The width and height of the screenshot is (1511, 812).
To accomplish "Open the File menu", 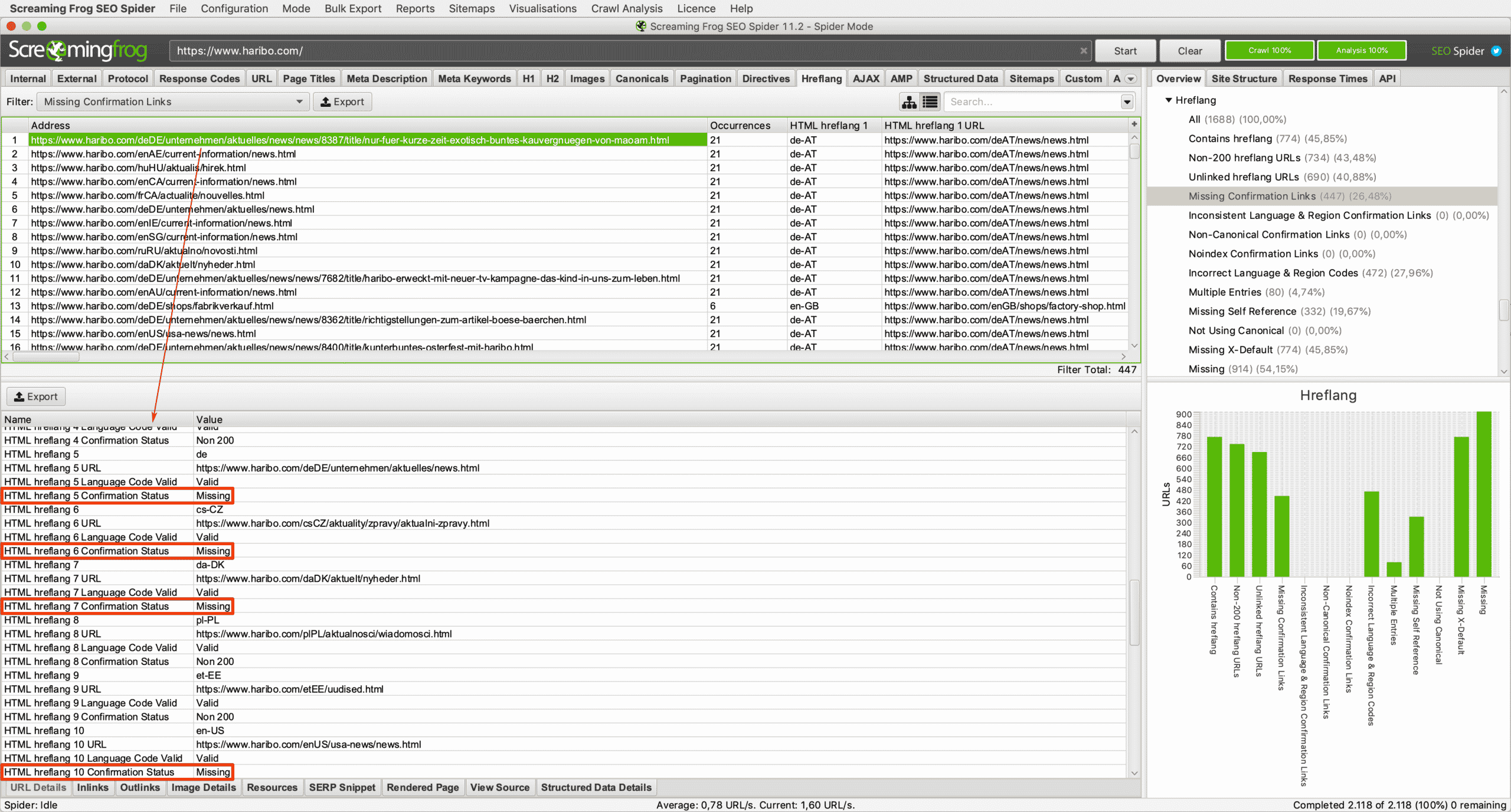I will coord(178,8).
